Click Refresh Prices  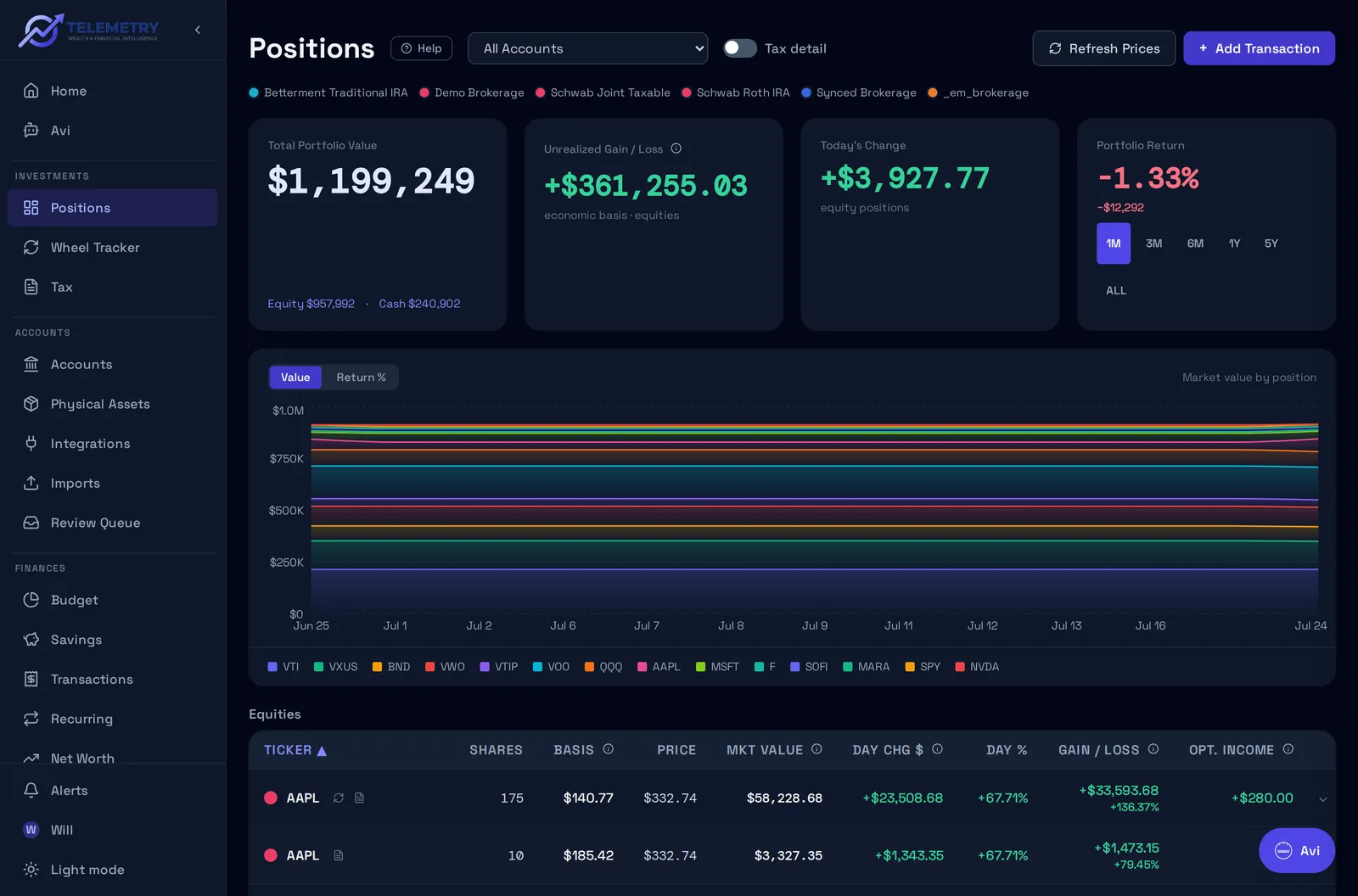[1103, 48]
